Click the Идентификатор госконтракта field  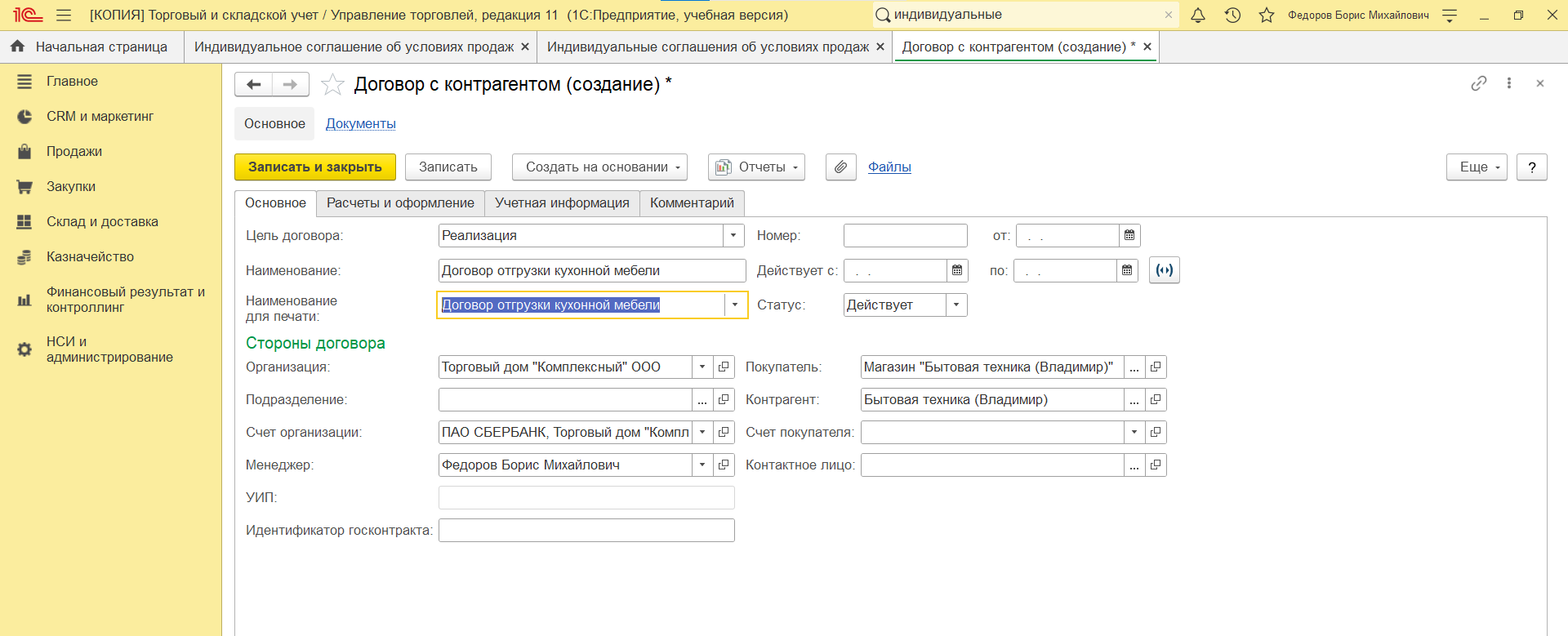pos(586,530)
